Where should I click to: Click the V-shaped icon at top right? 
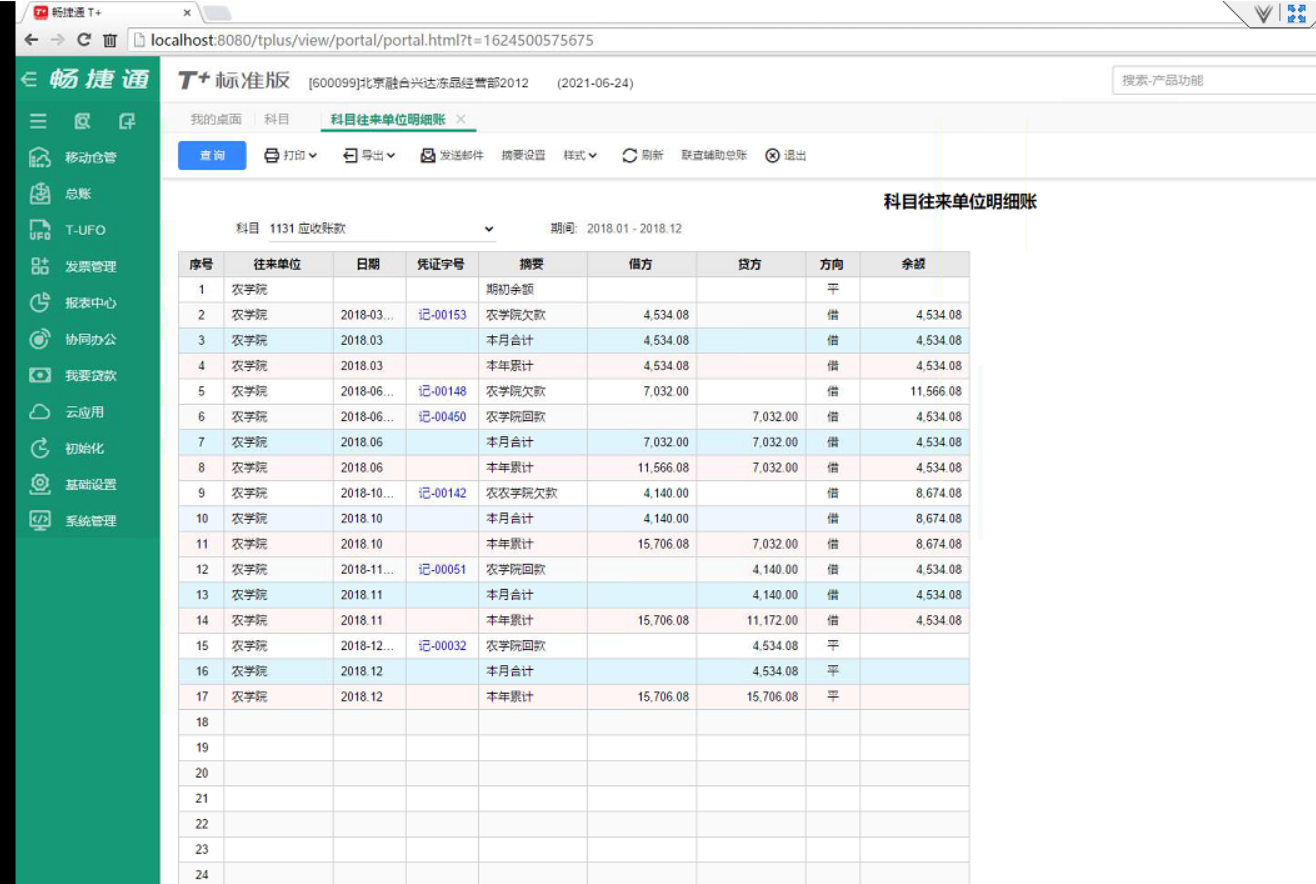click(x=1264, y=13)
